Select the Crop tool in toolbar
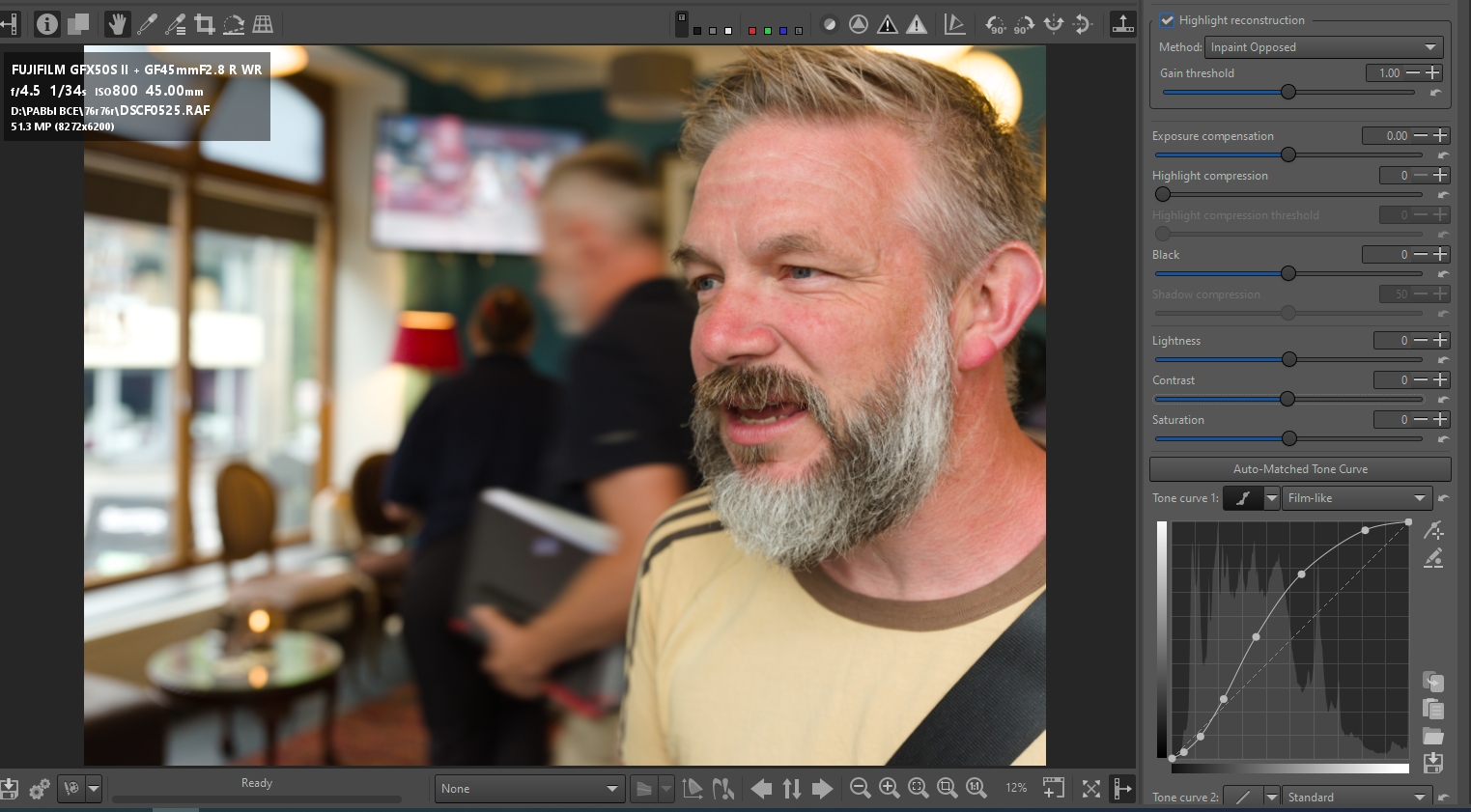The image size is (1471, 812). tap(205, 24)
